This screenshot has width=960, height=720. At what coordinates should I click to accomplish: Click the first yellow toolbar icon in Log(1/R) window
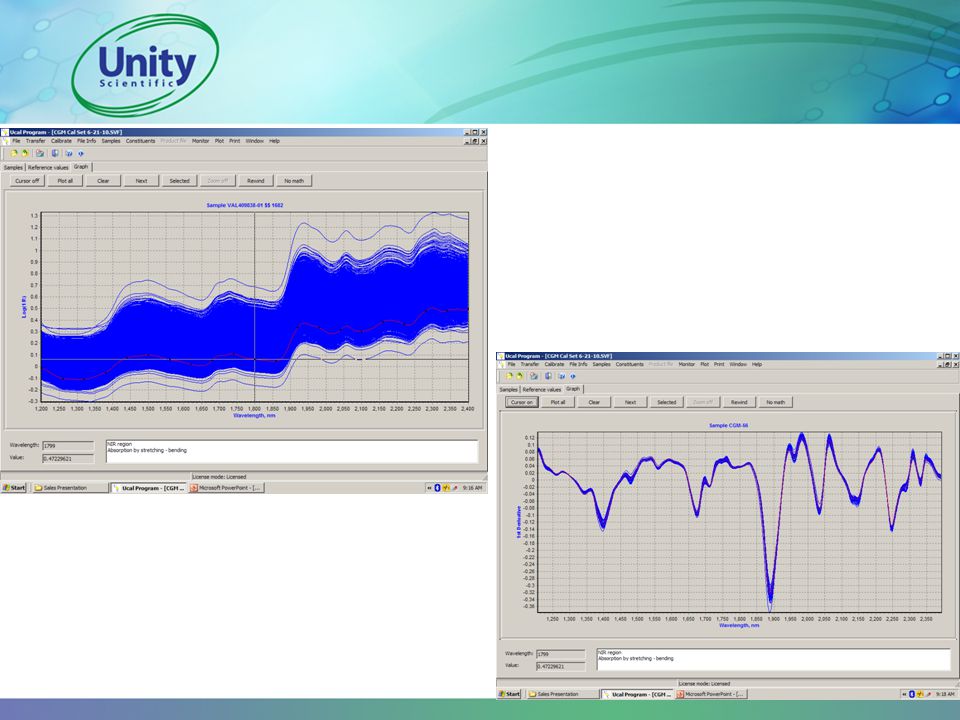pyautogui.click(x=13, y=153)
